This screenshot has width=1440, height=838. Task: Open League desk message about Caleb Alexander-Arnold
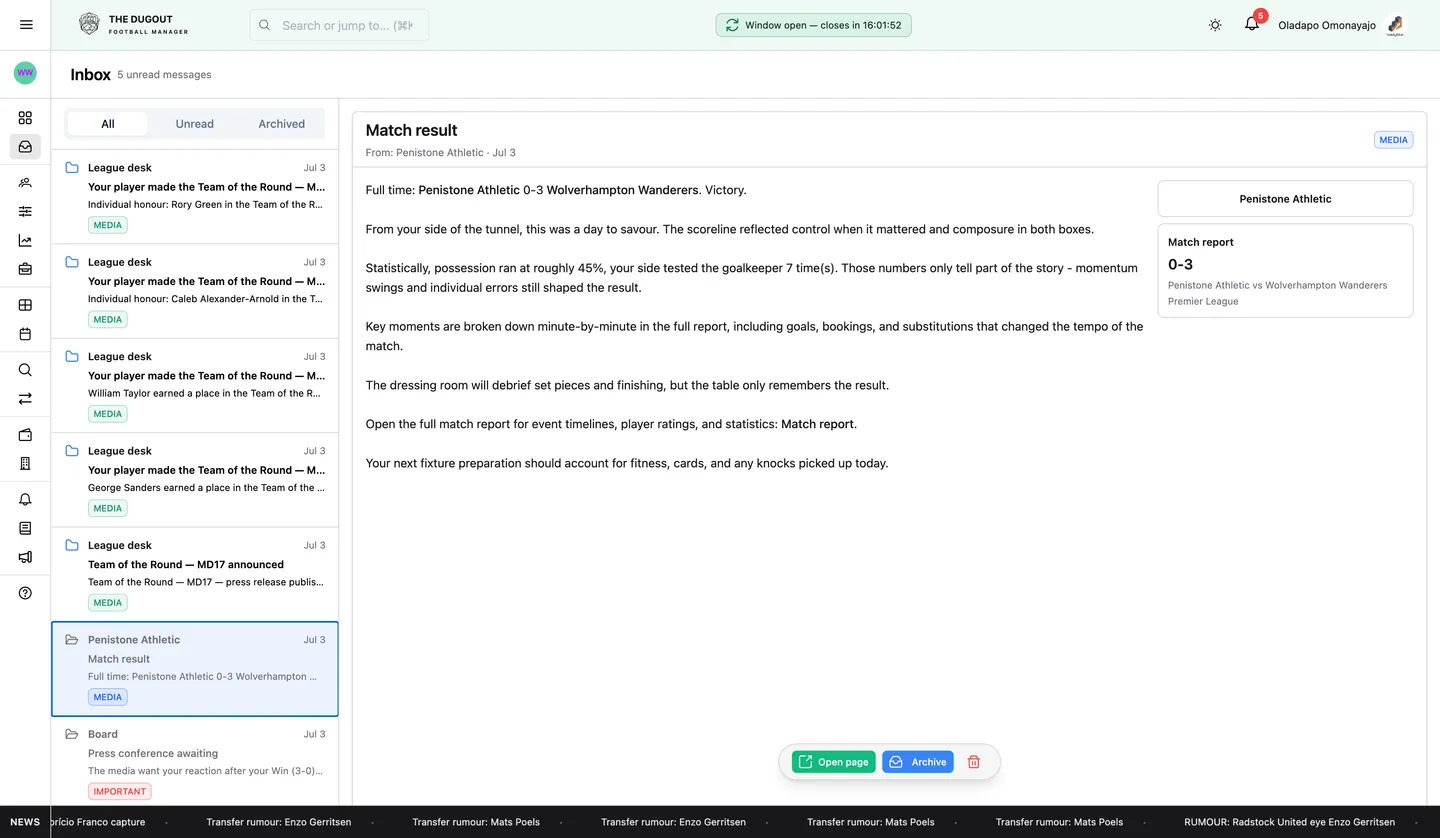[195, 291]
